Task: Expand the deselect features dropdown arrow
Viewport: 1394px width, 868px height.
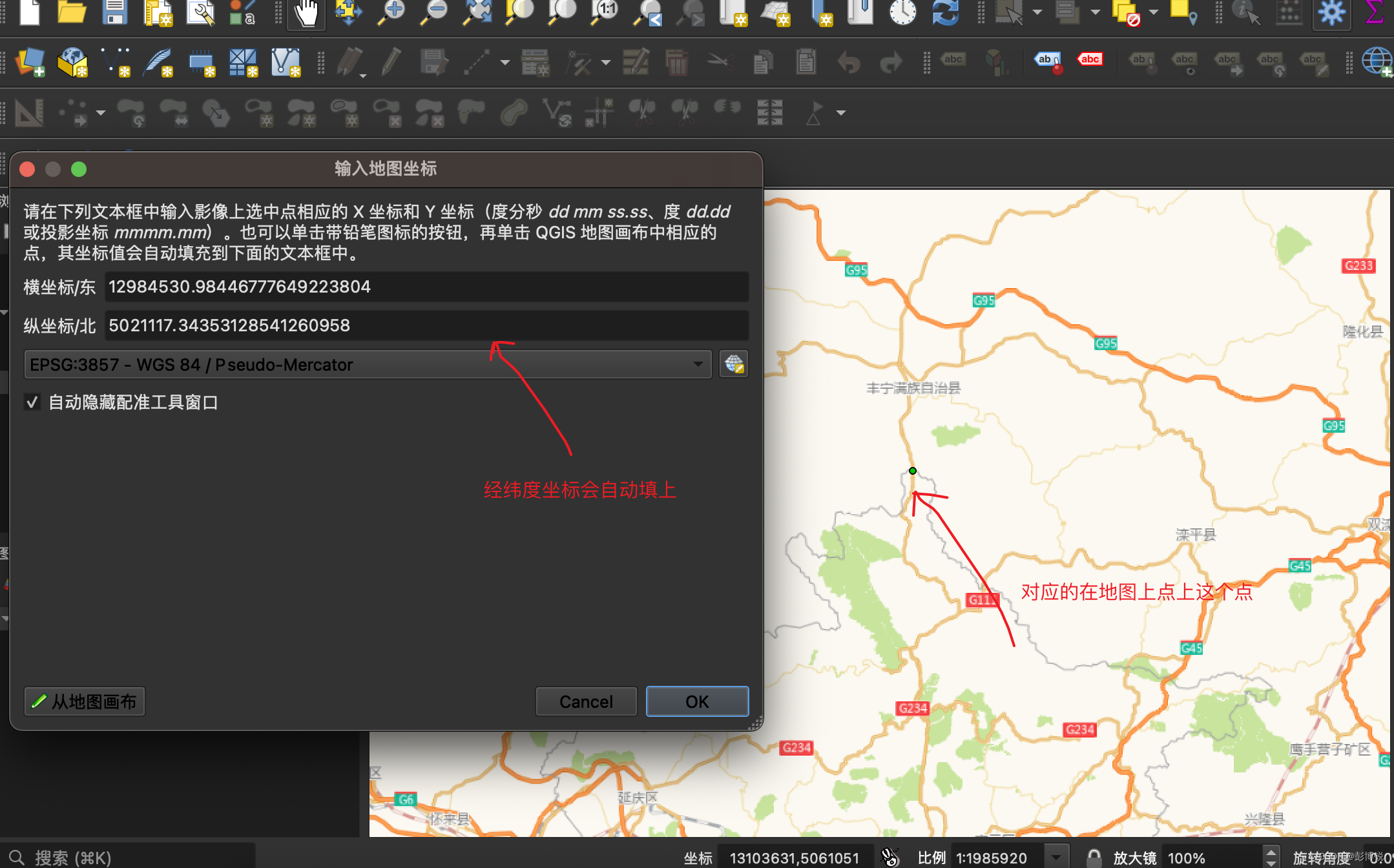Action: pyautogui.click(x=1154, y=12)
